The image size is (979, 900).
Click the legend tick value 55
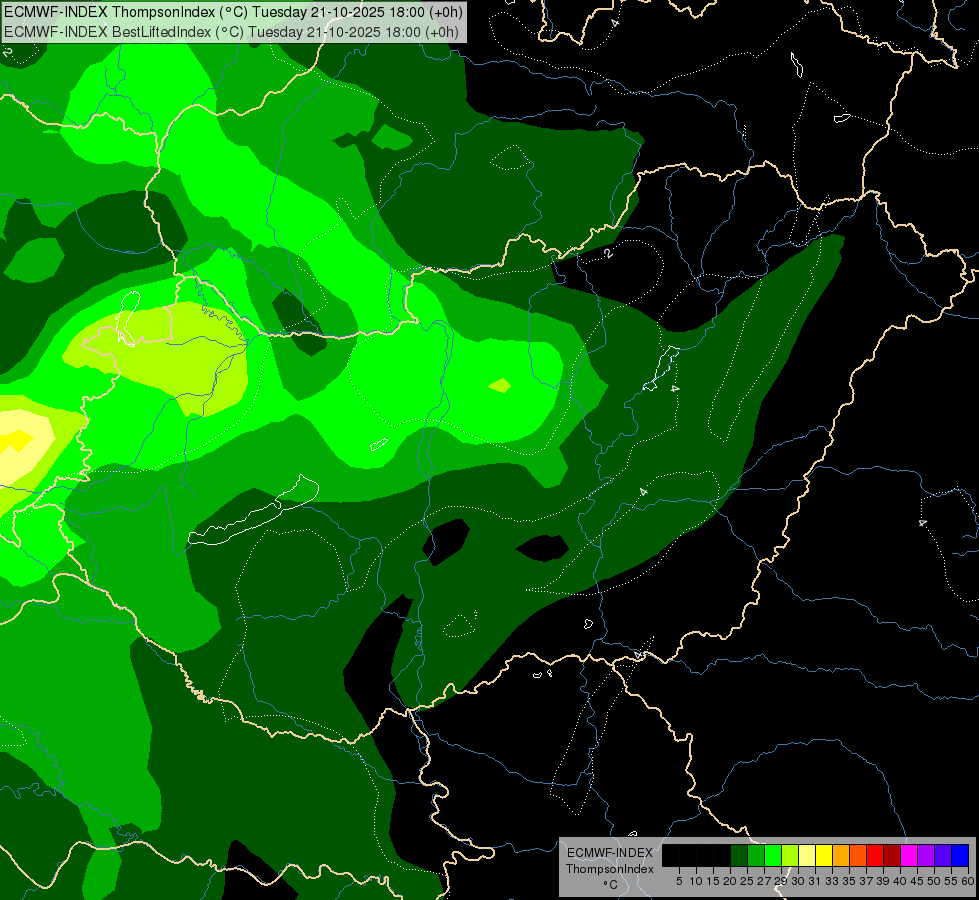pyautogui.click(x=952, y=881)
